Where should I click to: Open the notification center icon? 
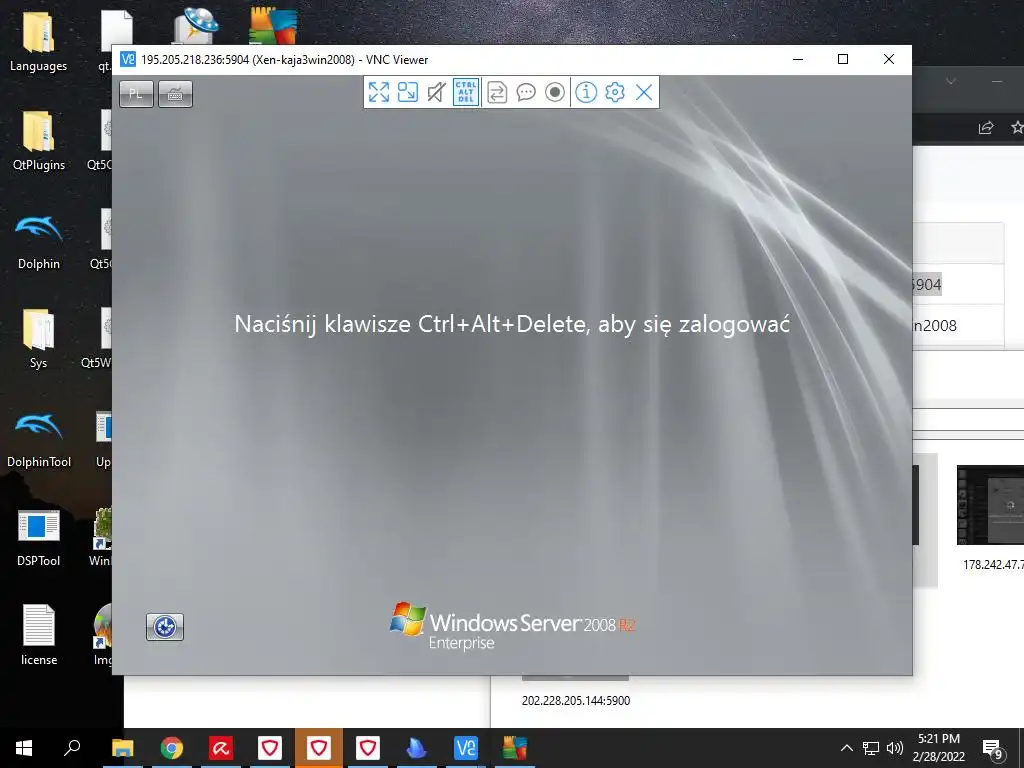(x=993, y=748)
